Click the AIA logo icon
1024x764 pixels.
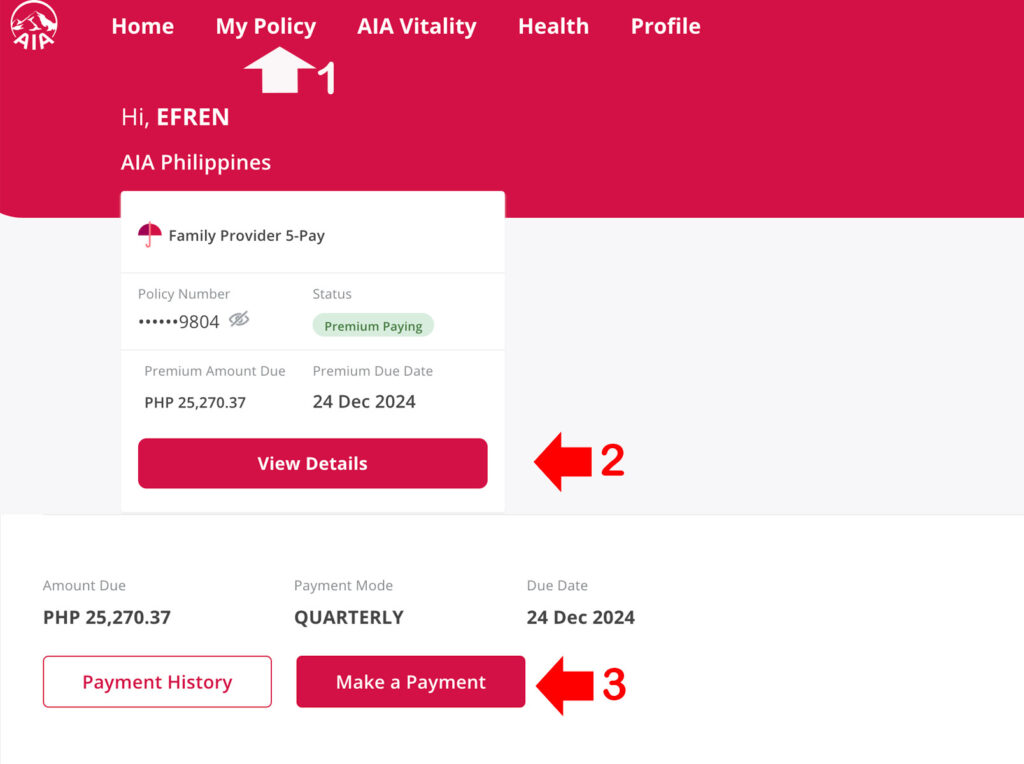coord(33,25)
